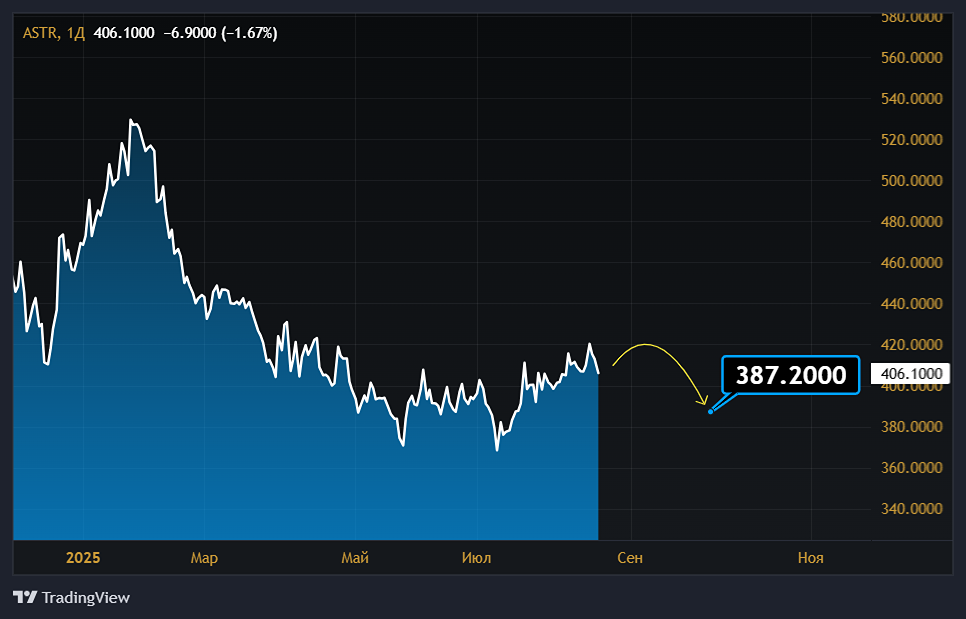Click the Сен label on time axis
This screenshot has height=619, width=966.
(x=630, y=558)
